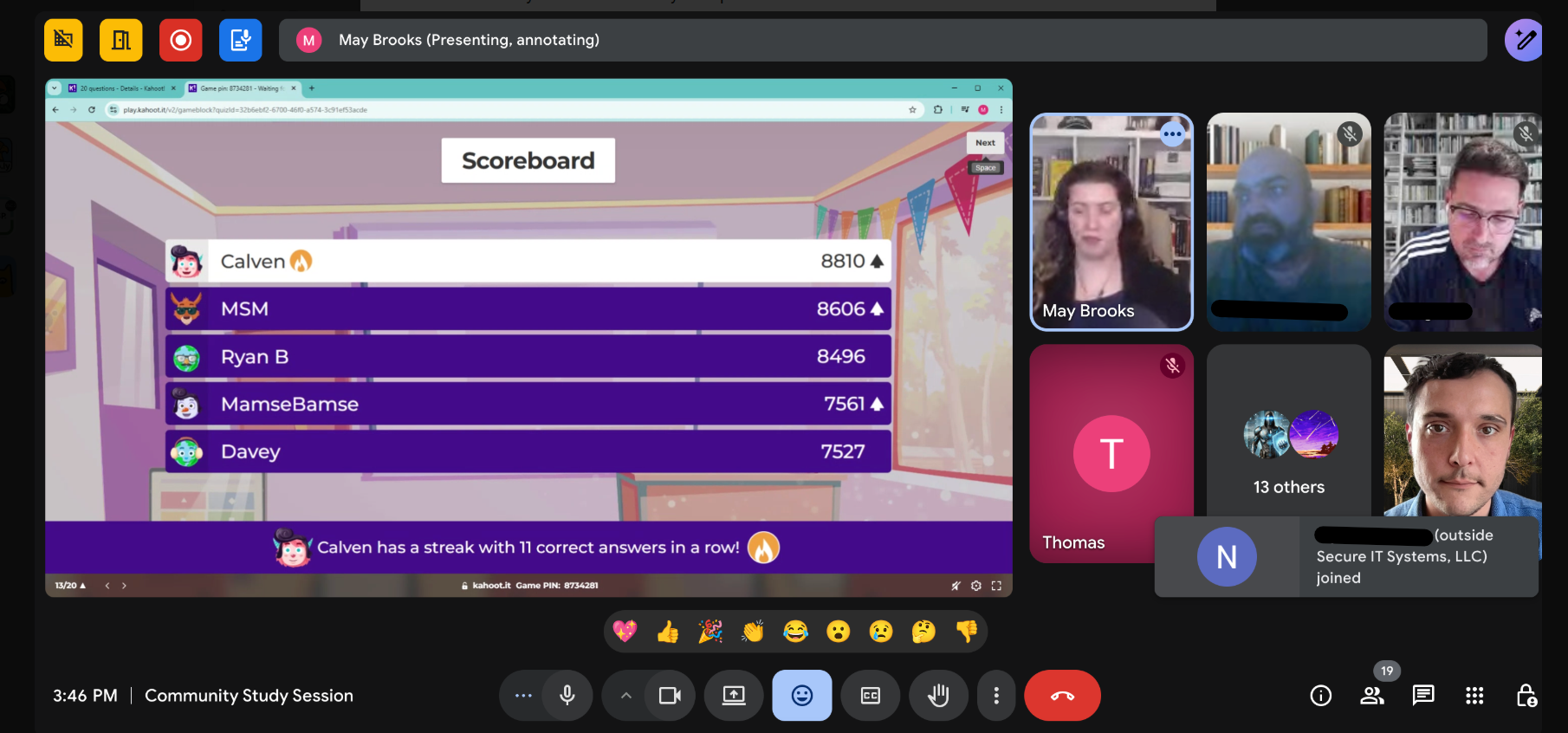Mute the microphone
This screenshot has width=1568, height=733.
pyautogui.click(x=567, y=695)
